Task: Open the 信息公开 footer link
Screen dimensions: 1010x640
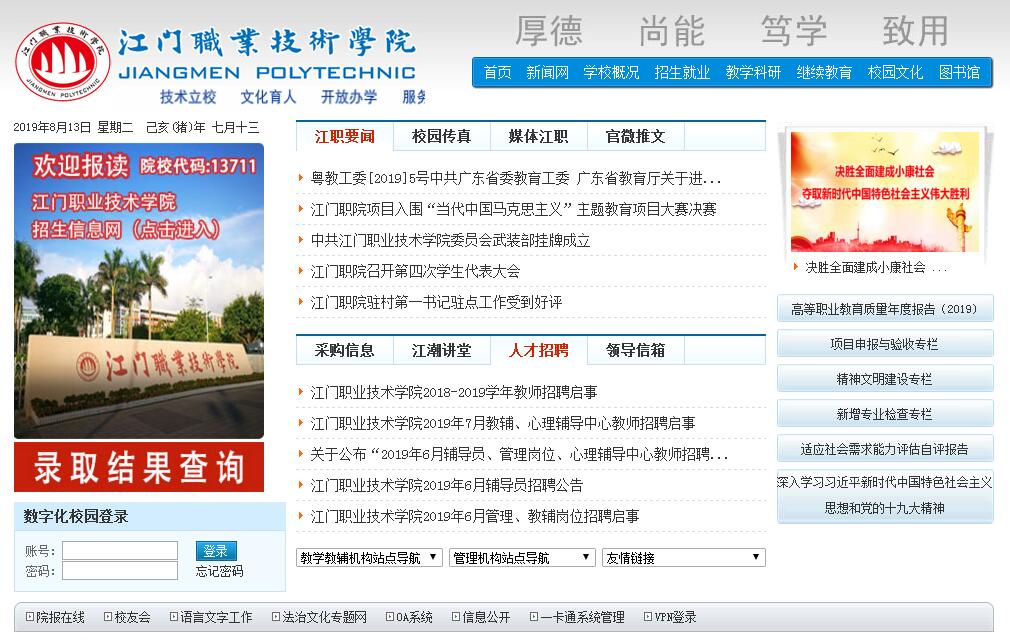Action: (485, 617)
